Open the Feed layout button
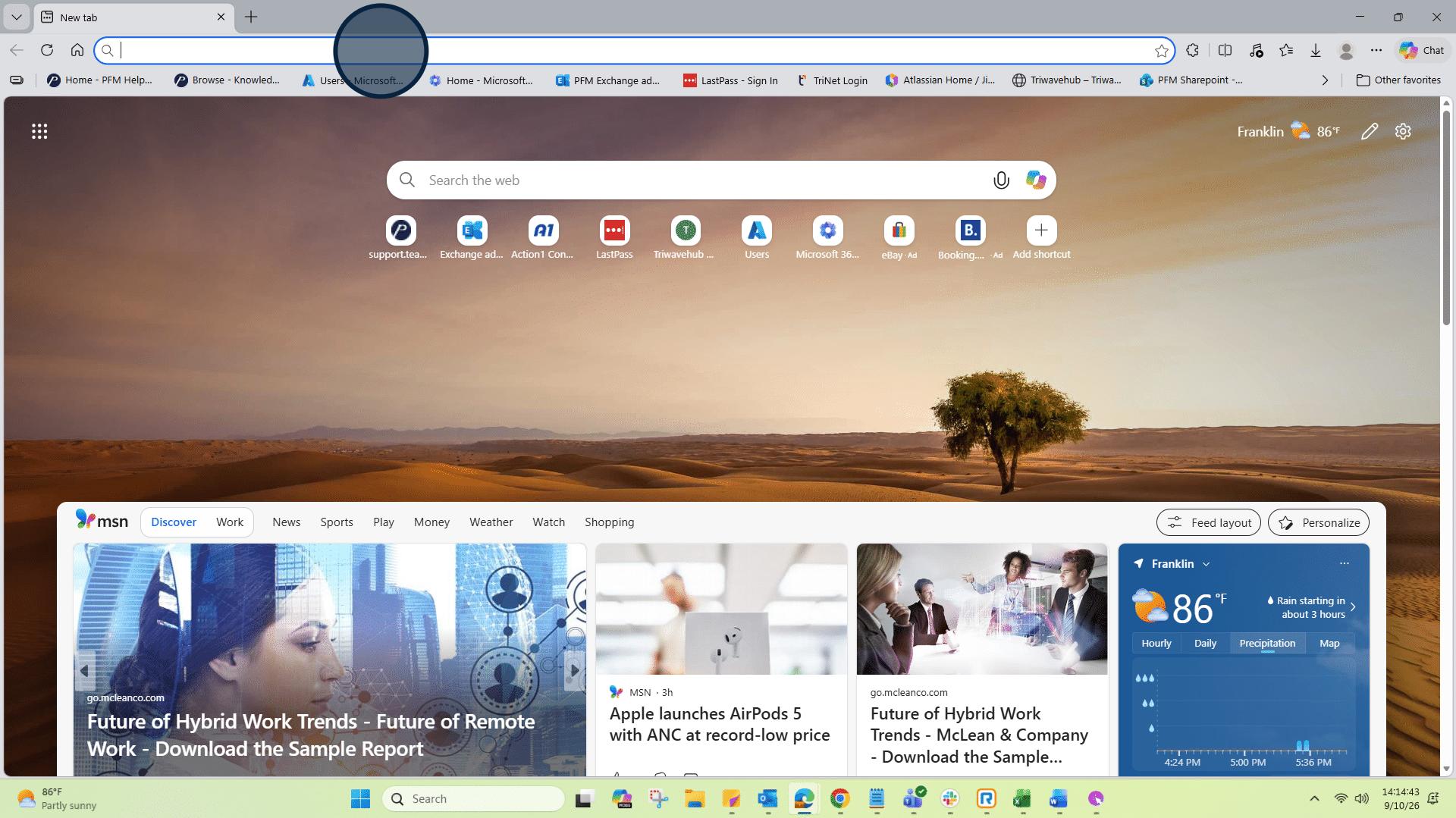Image resolution: width=1456 pixels, height=818 pixels. click(1209, 522)
